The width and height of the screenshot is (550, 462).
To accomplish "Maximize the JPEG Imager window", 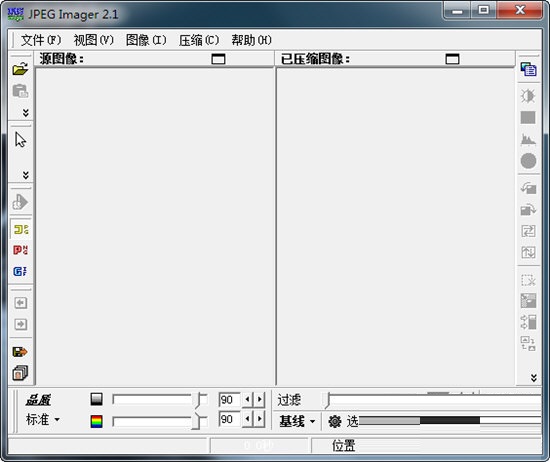I will pyautogui.click(x=483, y=10).
